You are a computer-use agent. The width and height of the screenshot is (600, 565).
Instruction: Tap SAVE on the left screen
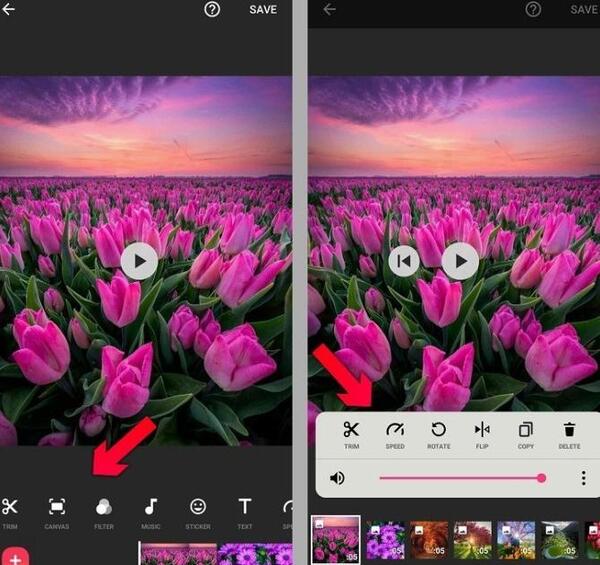pyautogui.click(x=263, y=10)
